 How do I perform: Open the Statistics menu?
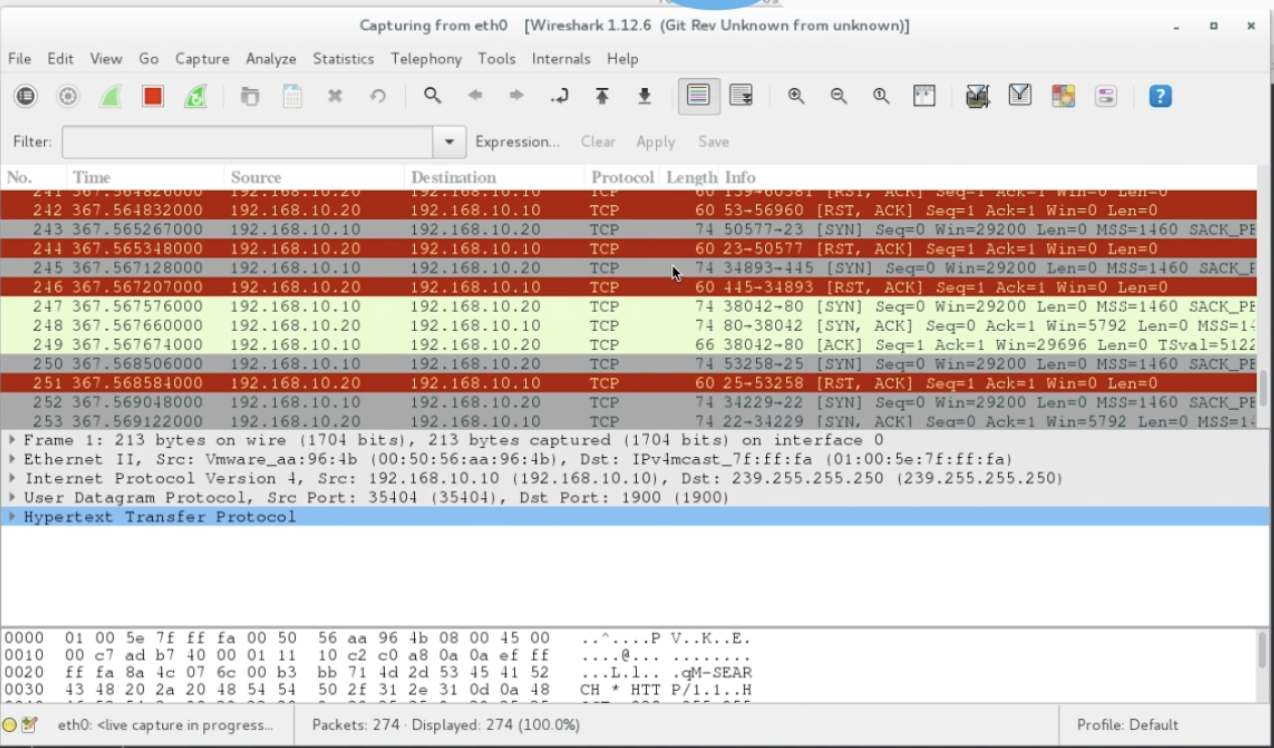[x=343, y=59]
